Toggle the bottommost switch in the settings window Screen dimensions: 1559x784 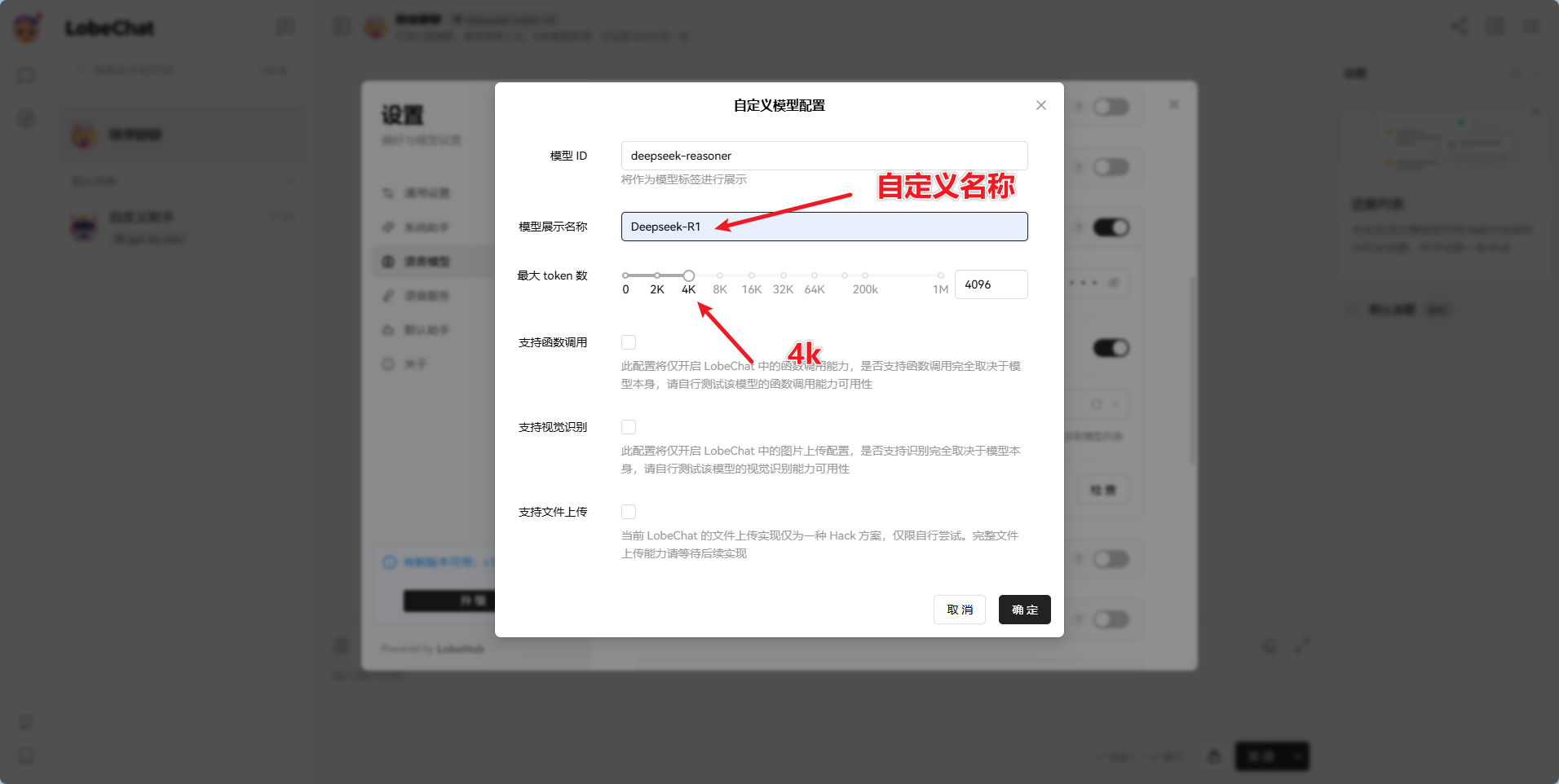tap(1111, 619)
